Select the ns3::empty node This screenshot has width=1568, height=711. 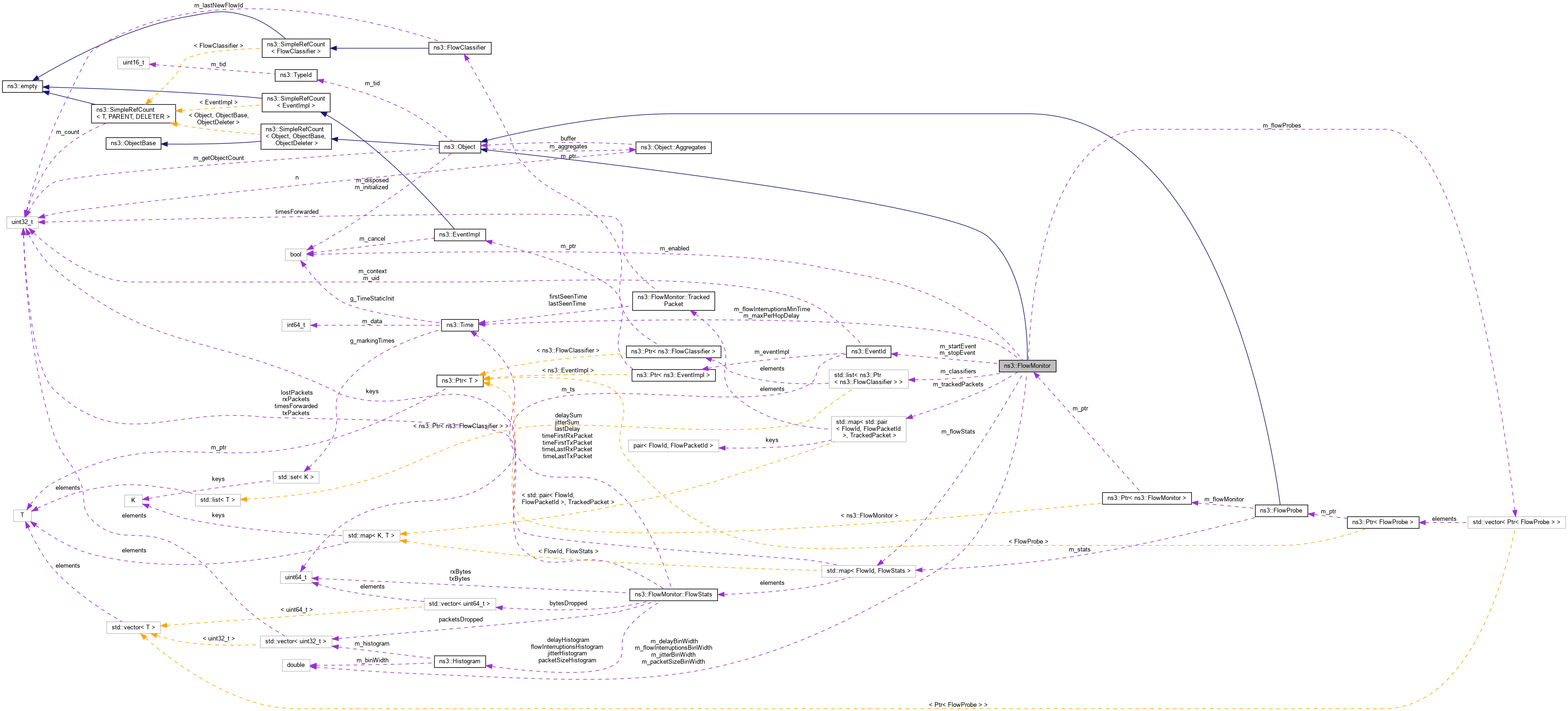23,86
